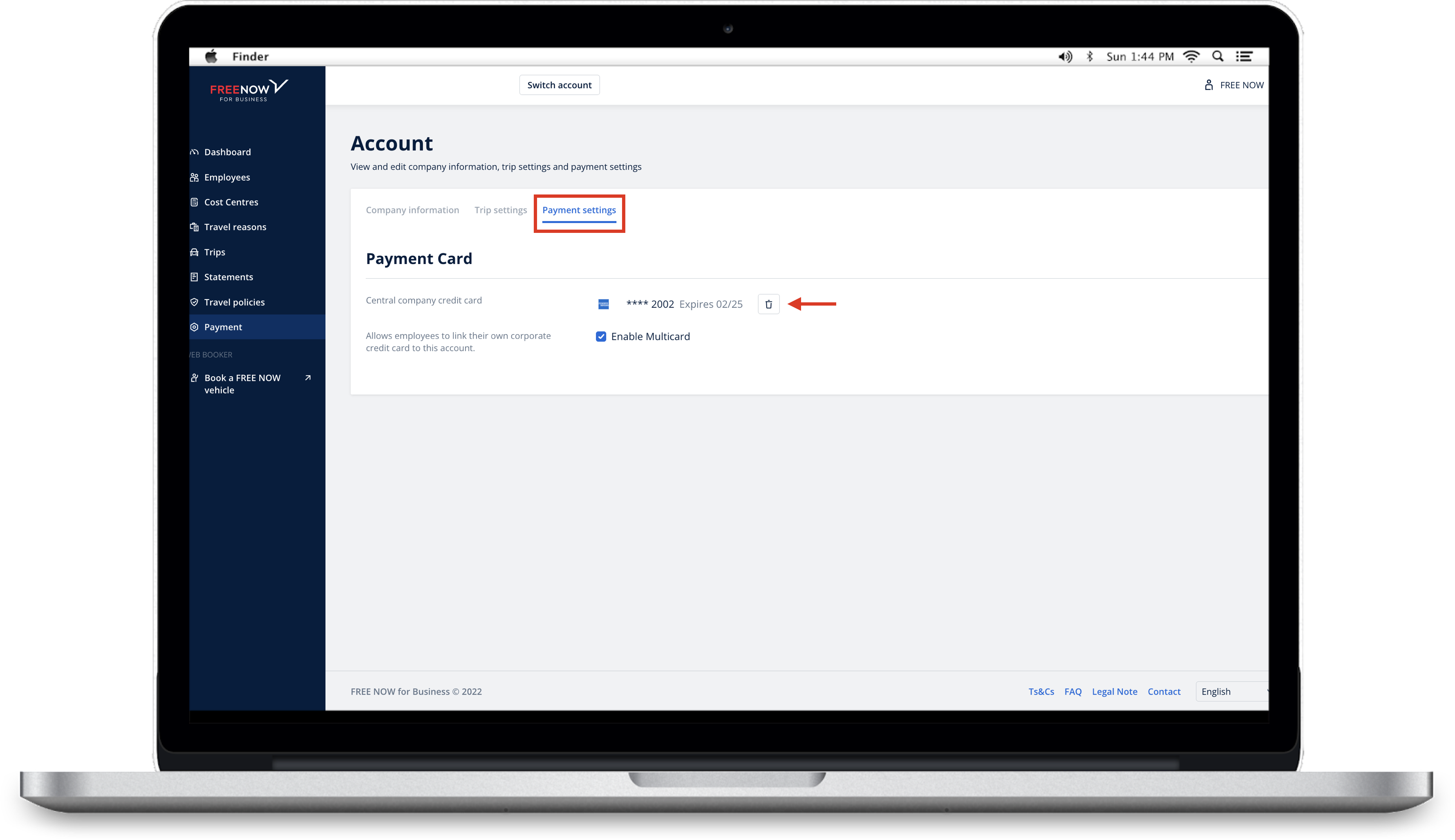Toggle the Enable Multicard checkbox
Viewport: 1455px width, 840px height.
601,336
